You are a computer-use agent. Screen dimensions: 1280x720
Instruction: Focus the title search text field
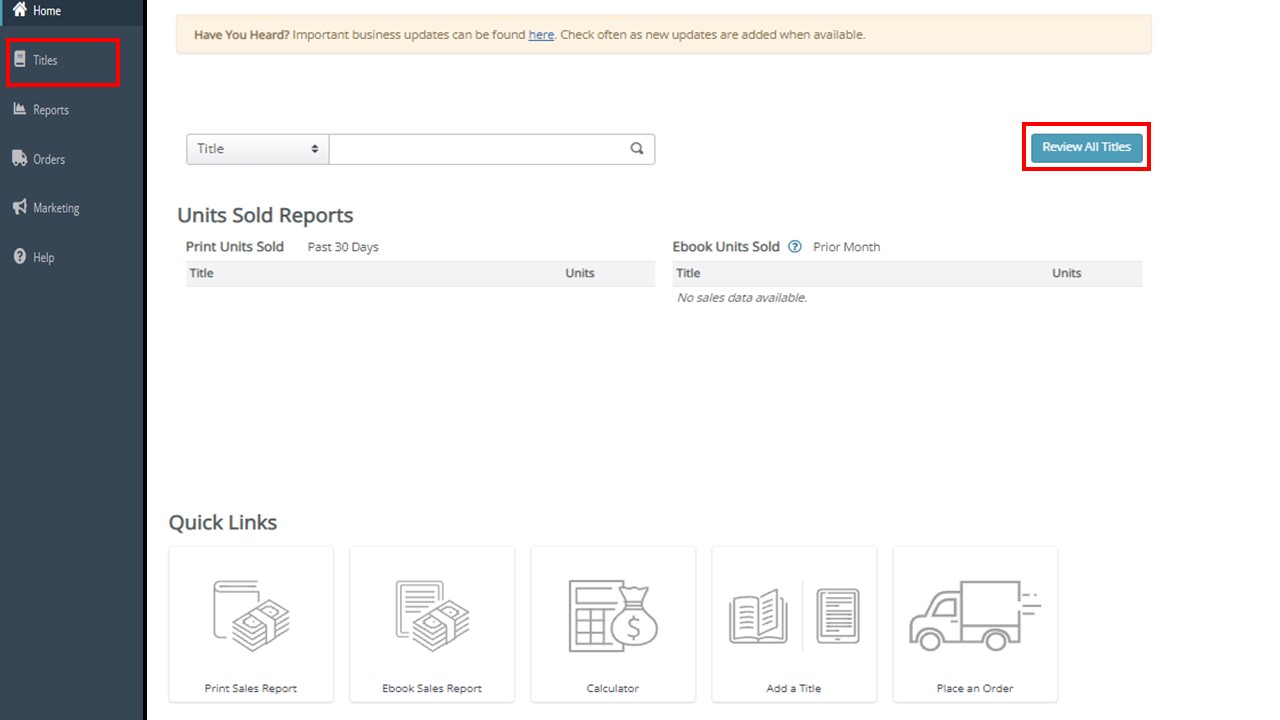point(478,149)
